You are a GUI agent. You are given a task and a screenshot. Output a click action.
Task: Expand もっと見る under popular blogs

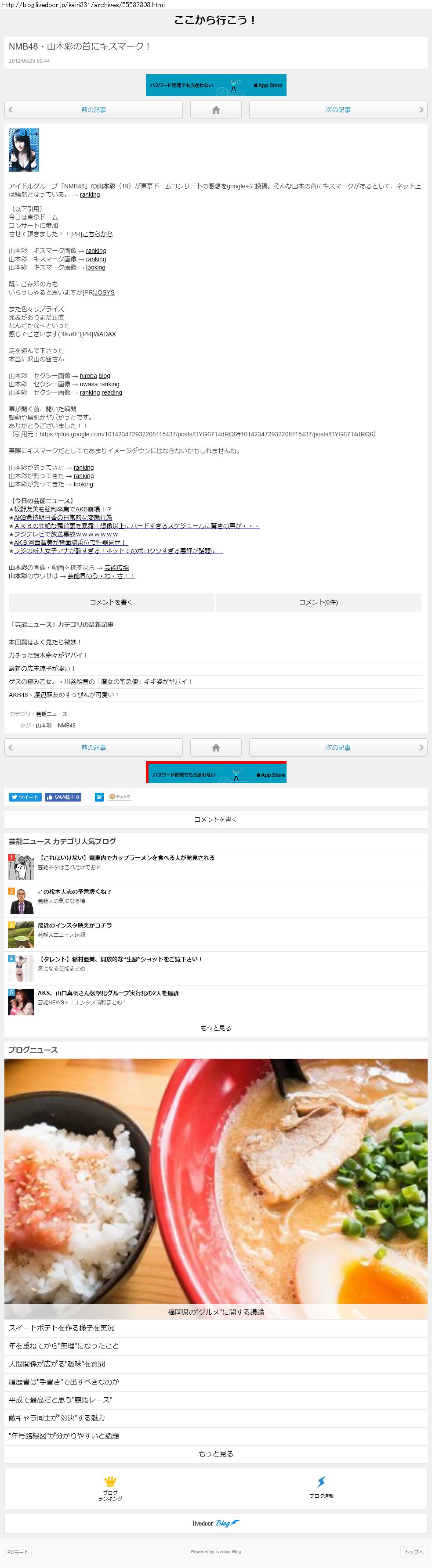click(x=216, y=1028)
